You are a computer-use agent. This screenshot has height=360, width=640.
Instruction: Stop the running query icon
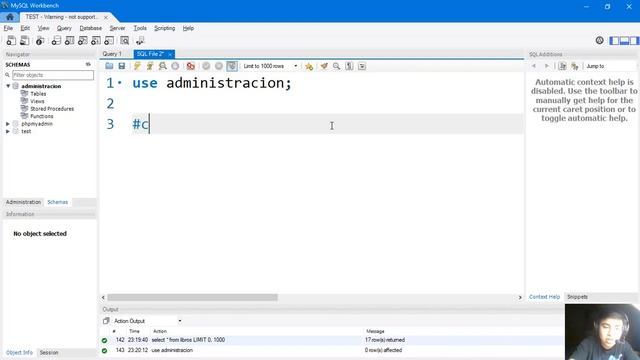tap(175, 66)
